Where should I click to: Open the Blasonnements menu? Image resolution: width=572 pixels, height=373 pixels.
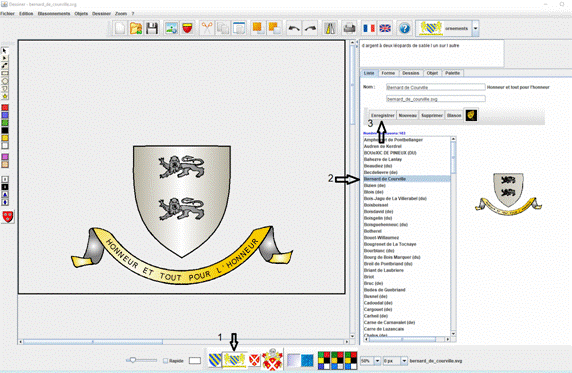click(x=54, y=14)
